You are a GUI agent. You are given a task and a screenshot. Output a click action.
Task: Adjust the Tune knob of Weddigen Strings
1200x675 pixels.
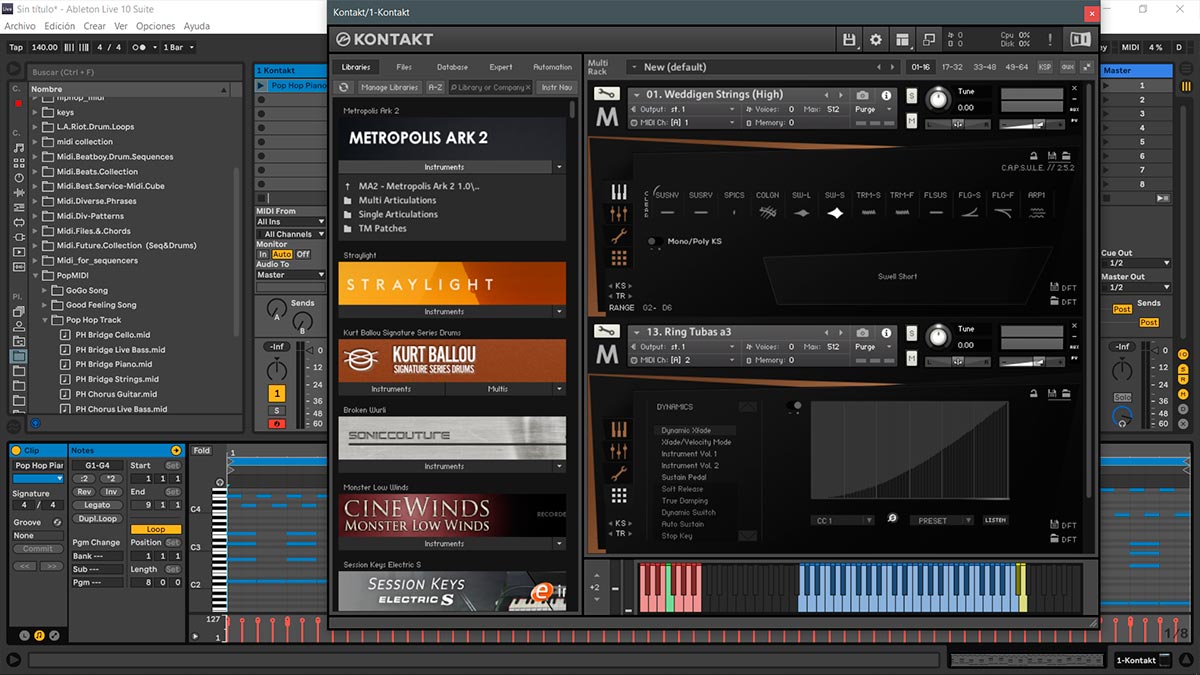point(938,98)
